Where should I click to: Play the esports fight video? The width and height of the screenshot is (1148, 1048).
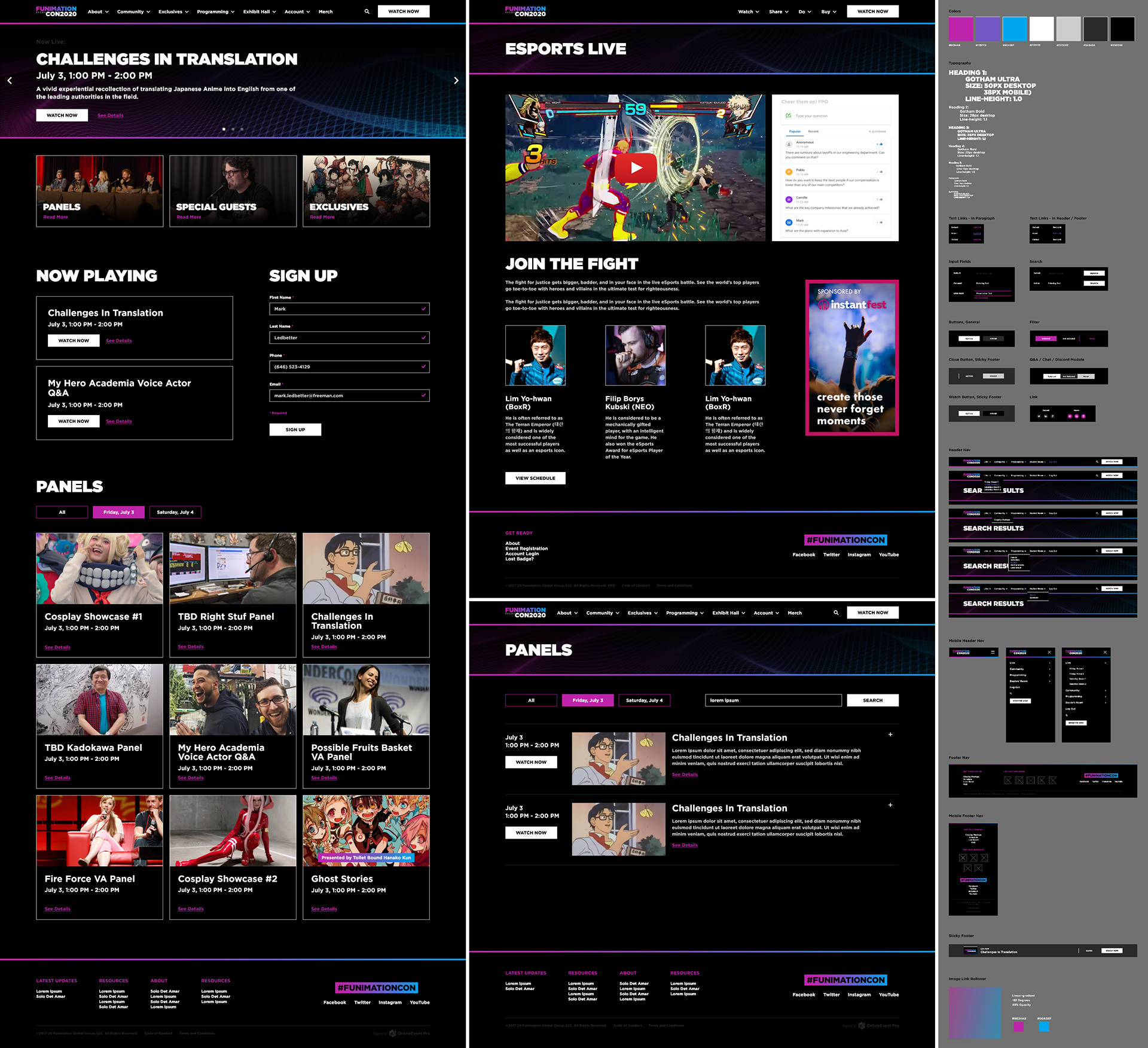[x=636, y=168]
